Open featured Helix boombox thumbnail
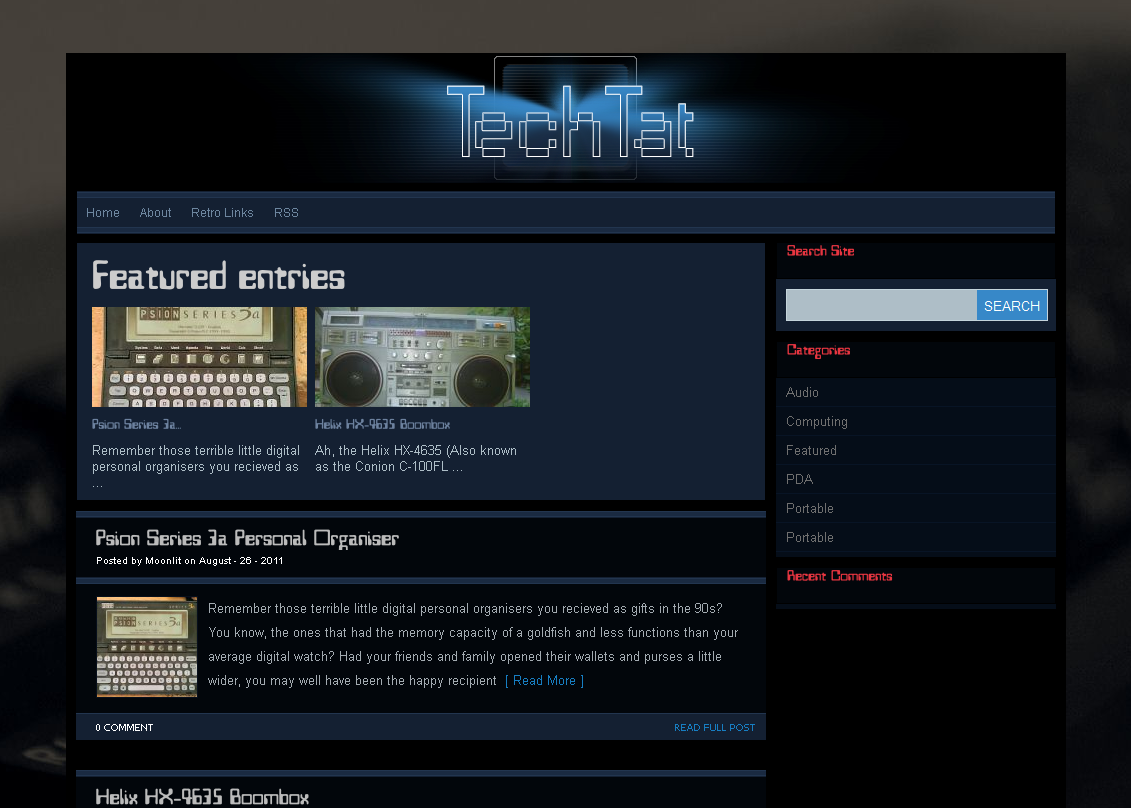This screenshot has height=808, width=1131. click(x=422, y=357)
